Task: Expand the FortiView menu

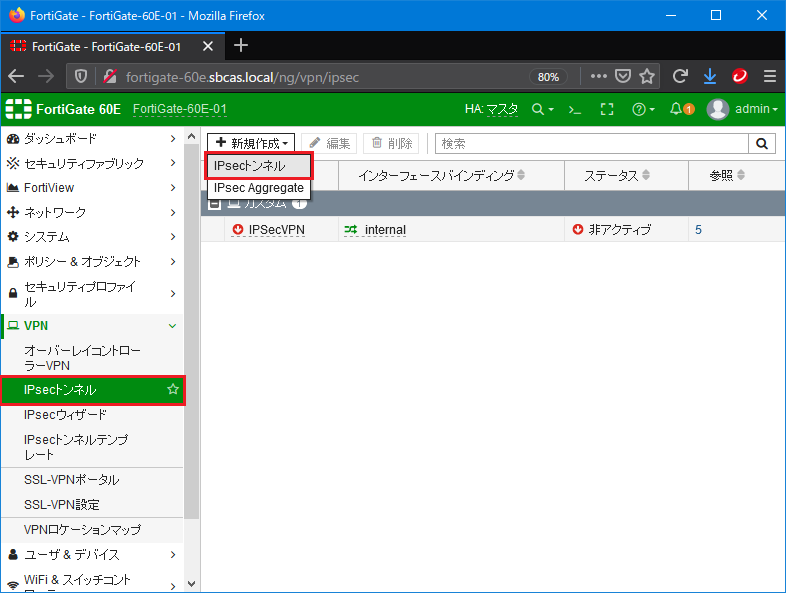Action: tap(92, 187)
